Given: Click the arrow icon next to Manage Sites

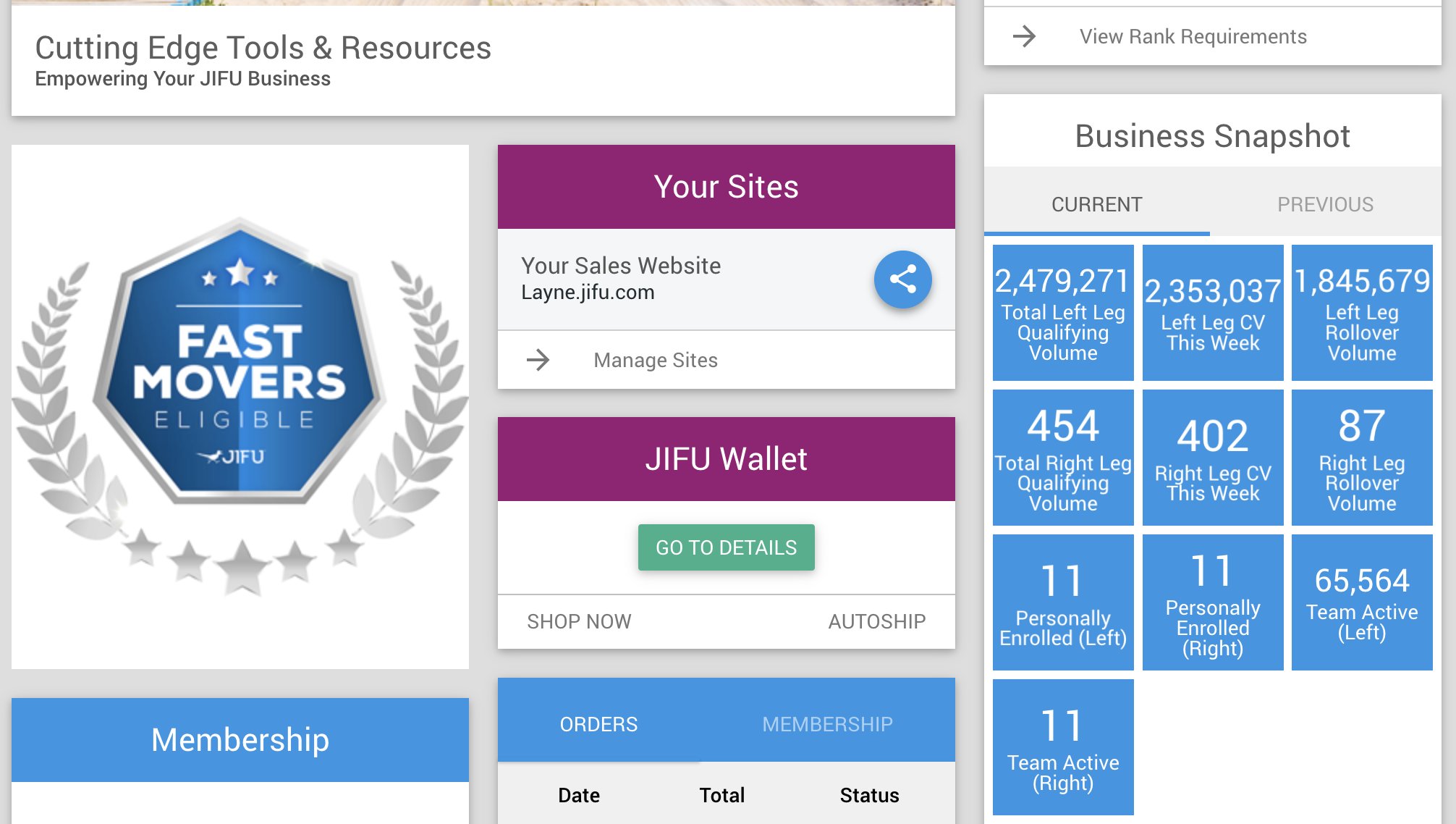Looking at the screenshot, I should click(538, 360).
